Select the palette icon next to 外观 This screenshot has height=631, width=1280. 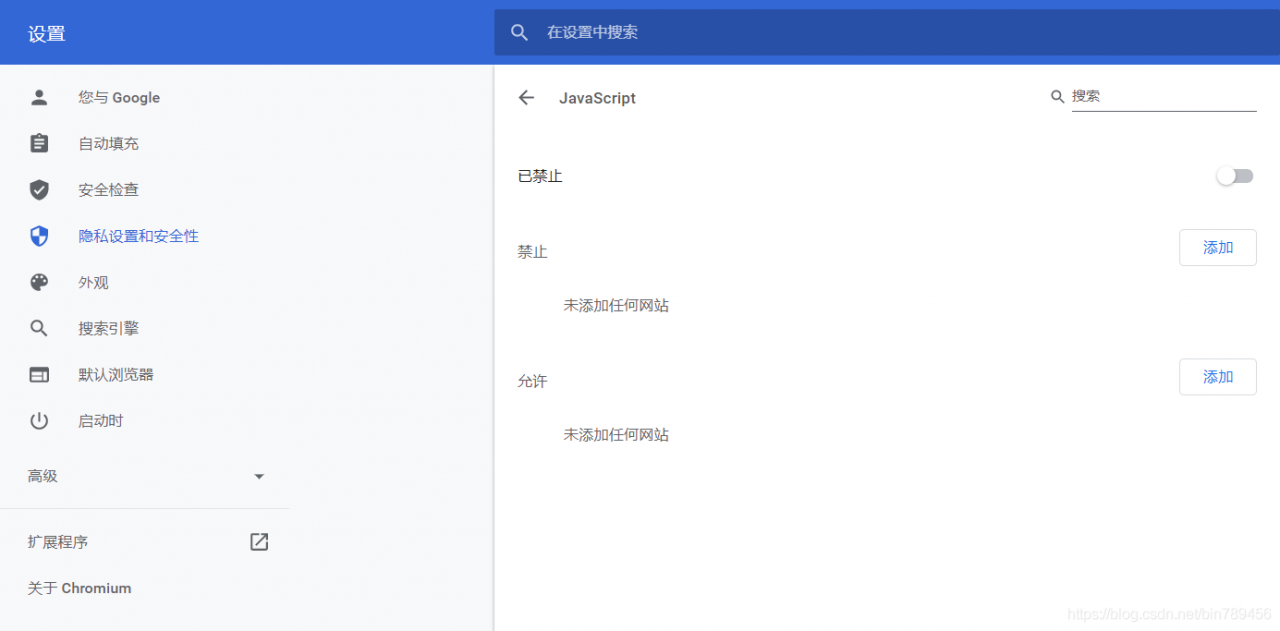39,282
